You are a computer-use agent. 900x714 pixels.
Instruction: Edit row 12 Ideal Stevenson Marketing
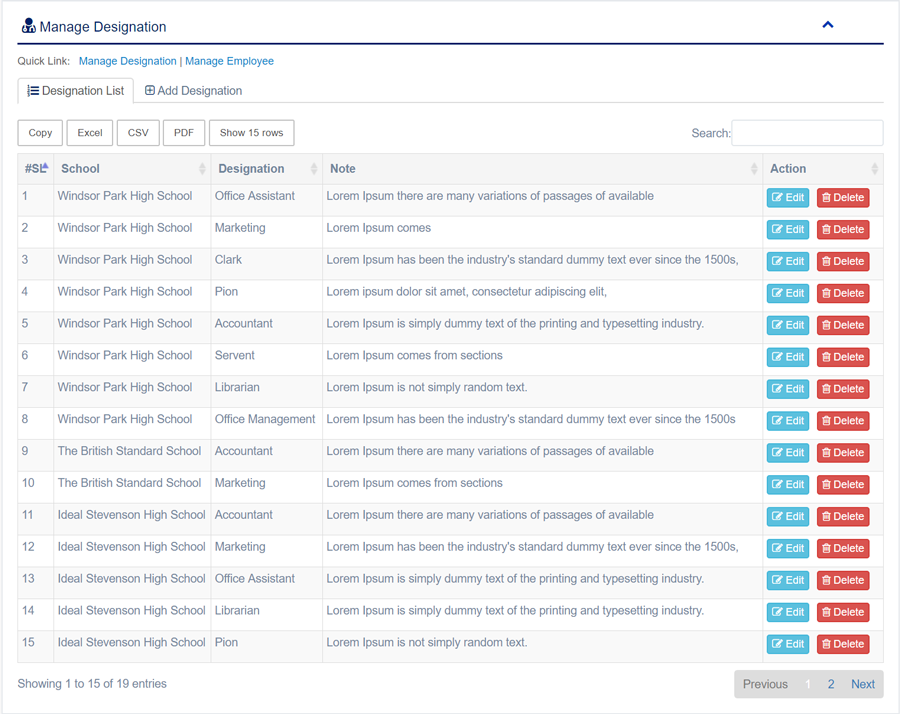788,548
